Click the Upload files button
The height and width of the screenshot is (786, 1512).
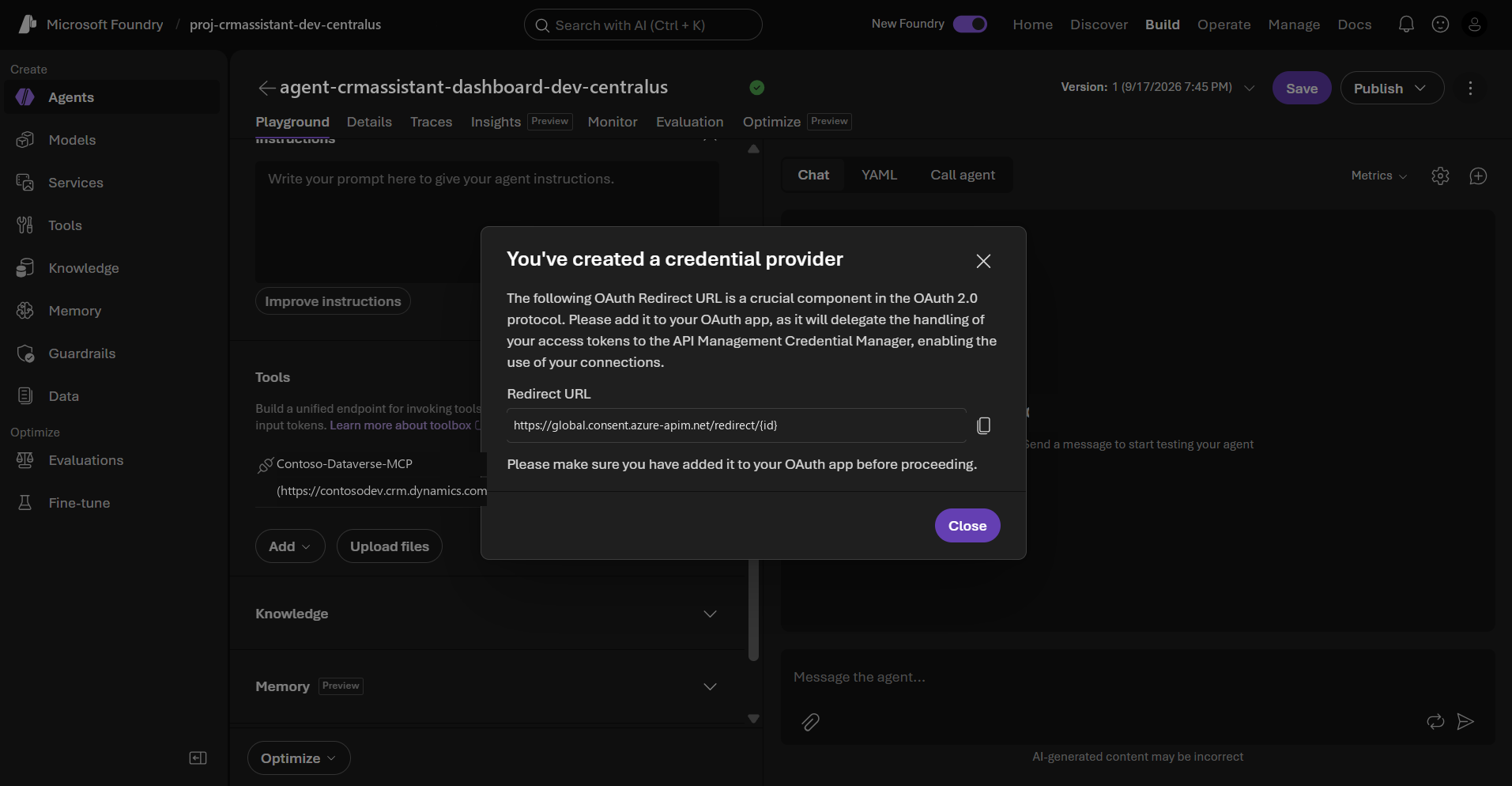390,546
